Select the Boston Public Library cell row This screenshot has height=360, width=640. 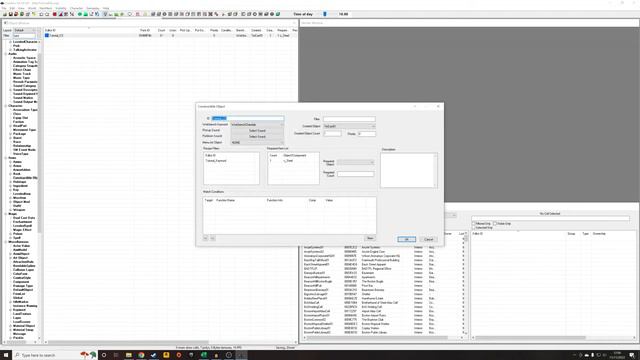click(384, 333)
